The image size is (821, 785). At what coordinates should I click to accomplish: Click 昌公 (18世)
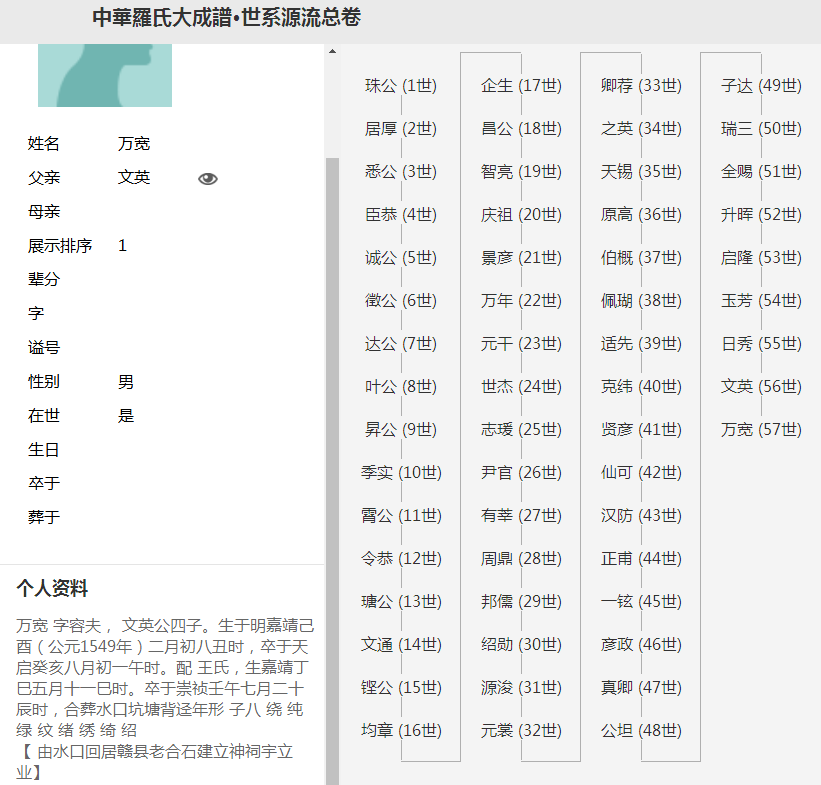click(x=522, y=128)
